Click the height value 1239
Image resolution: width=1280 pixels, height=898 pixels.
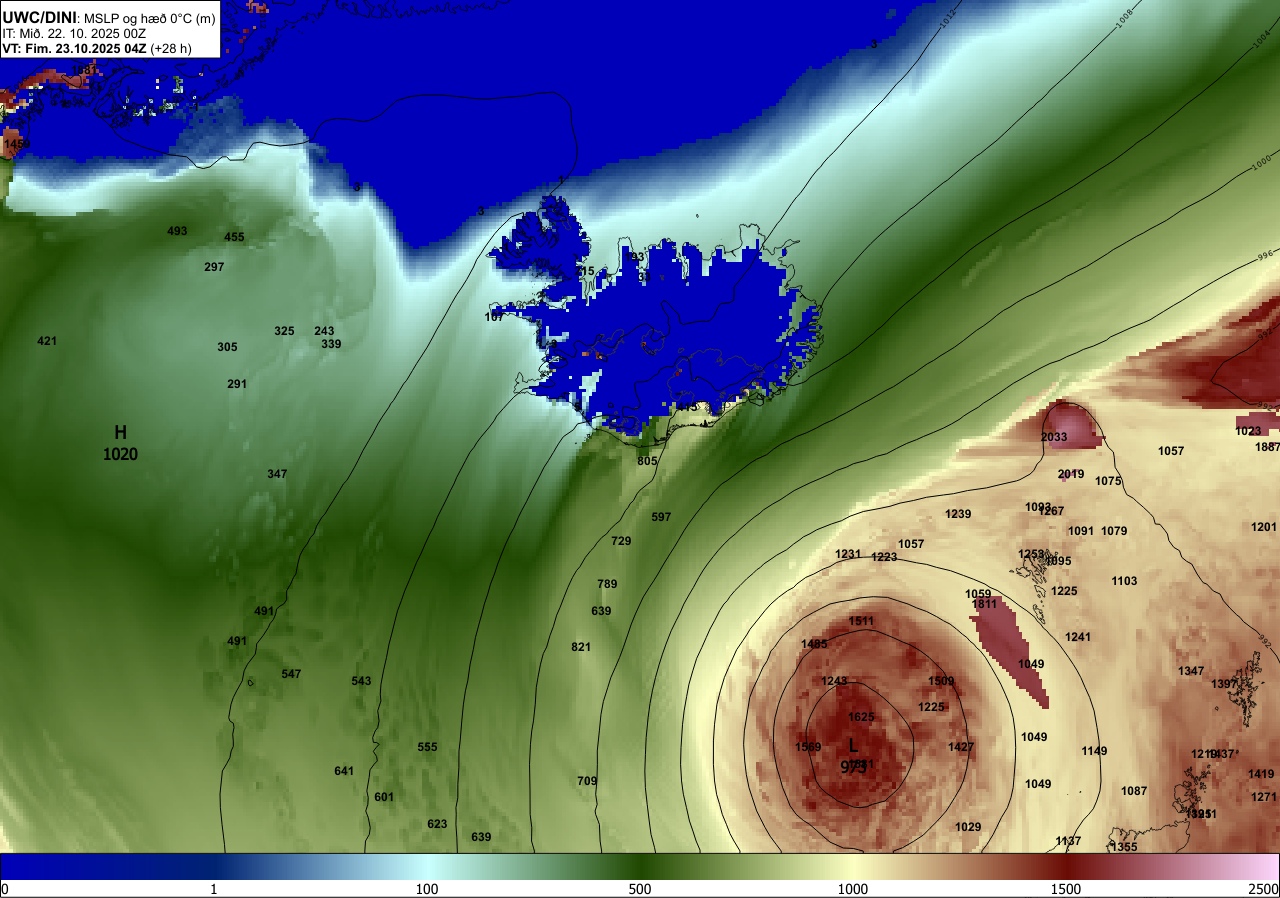[958, 514]
